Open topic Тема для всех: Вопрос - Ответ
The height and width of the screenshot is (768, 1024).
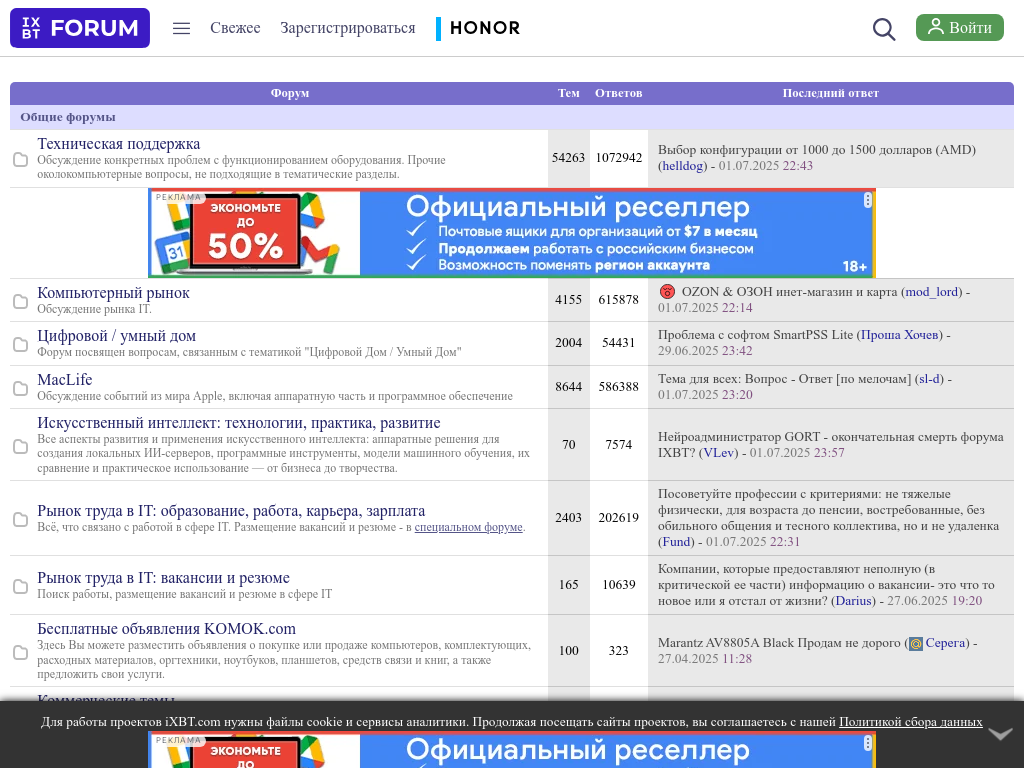784,379
